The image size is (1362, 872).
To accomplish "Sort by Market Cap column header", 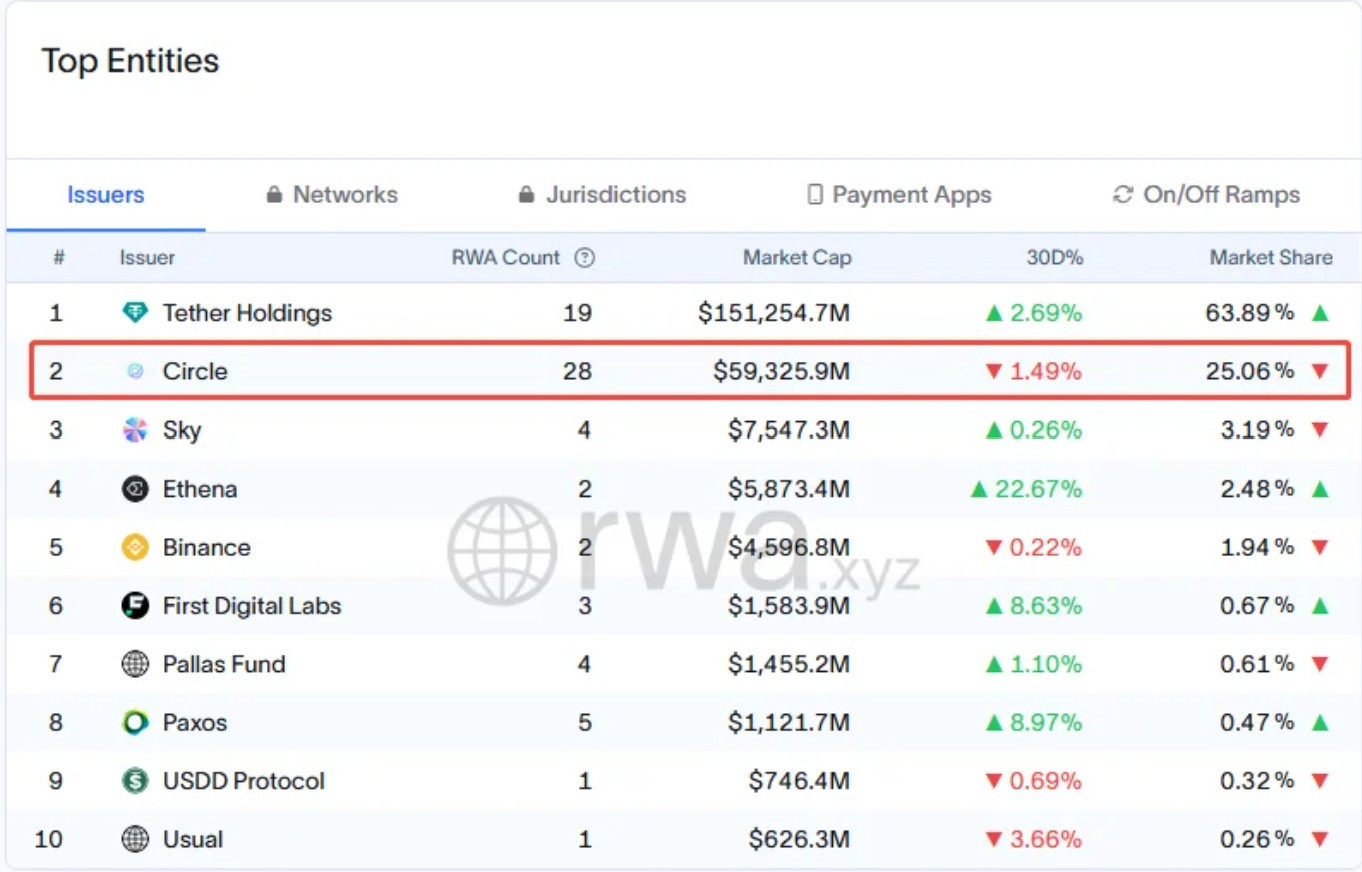I will click(x=797, y=258).
